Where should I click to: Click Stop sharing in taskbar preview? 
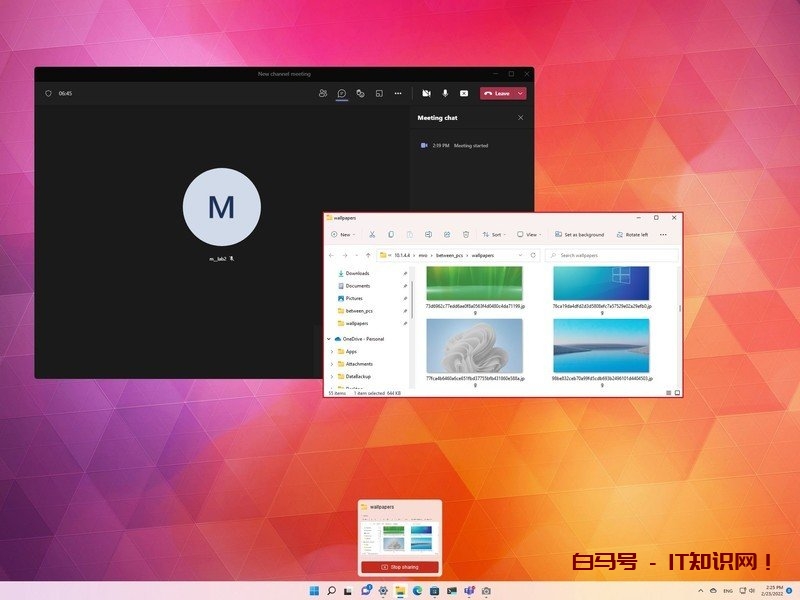[400, 567]
